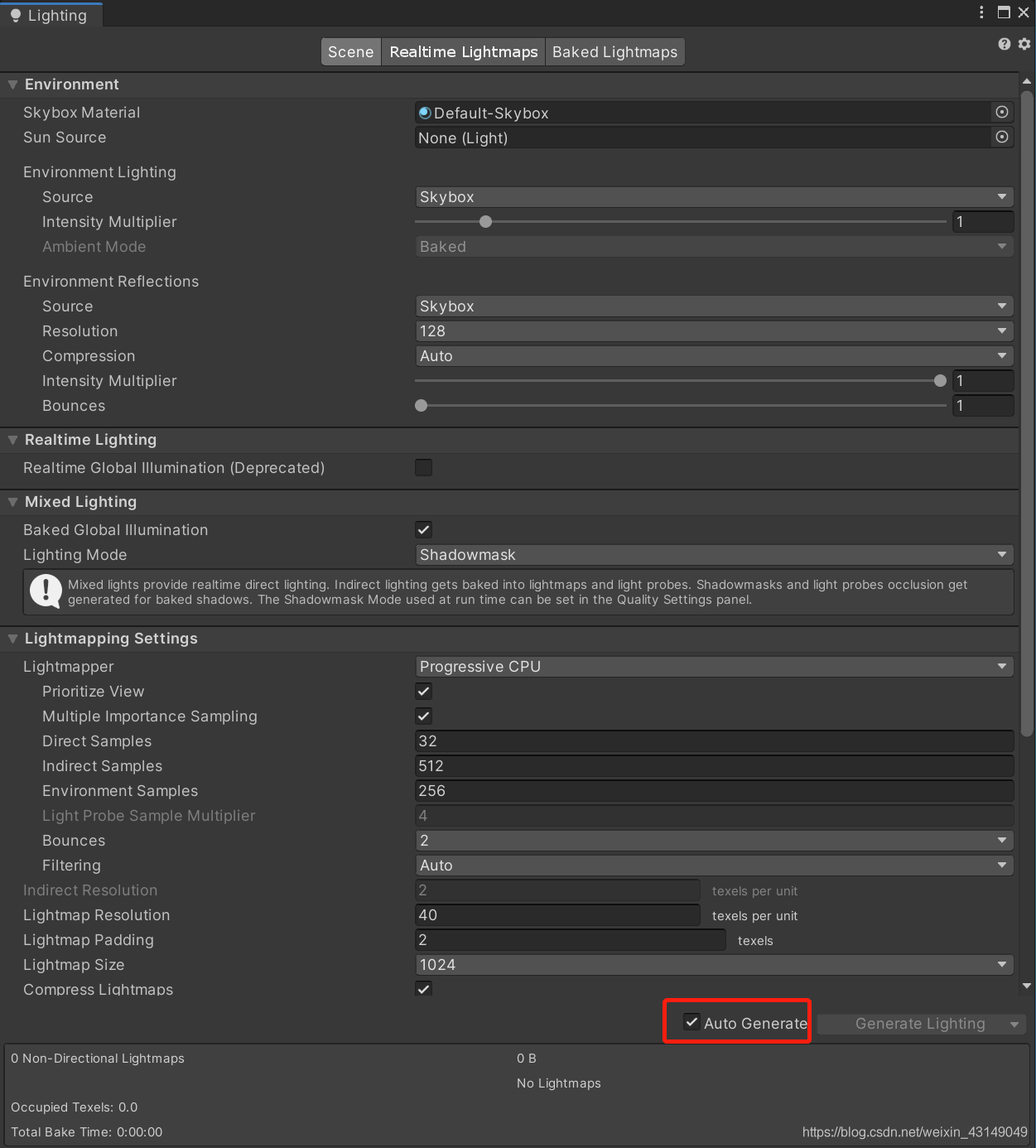The image size is (1036, 1148).
Task: Click the vertical scrollbar thumb
Action: [x=1027, y=412]
